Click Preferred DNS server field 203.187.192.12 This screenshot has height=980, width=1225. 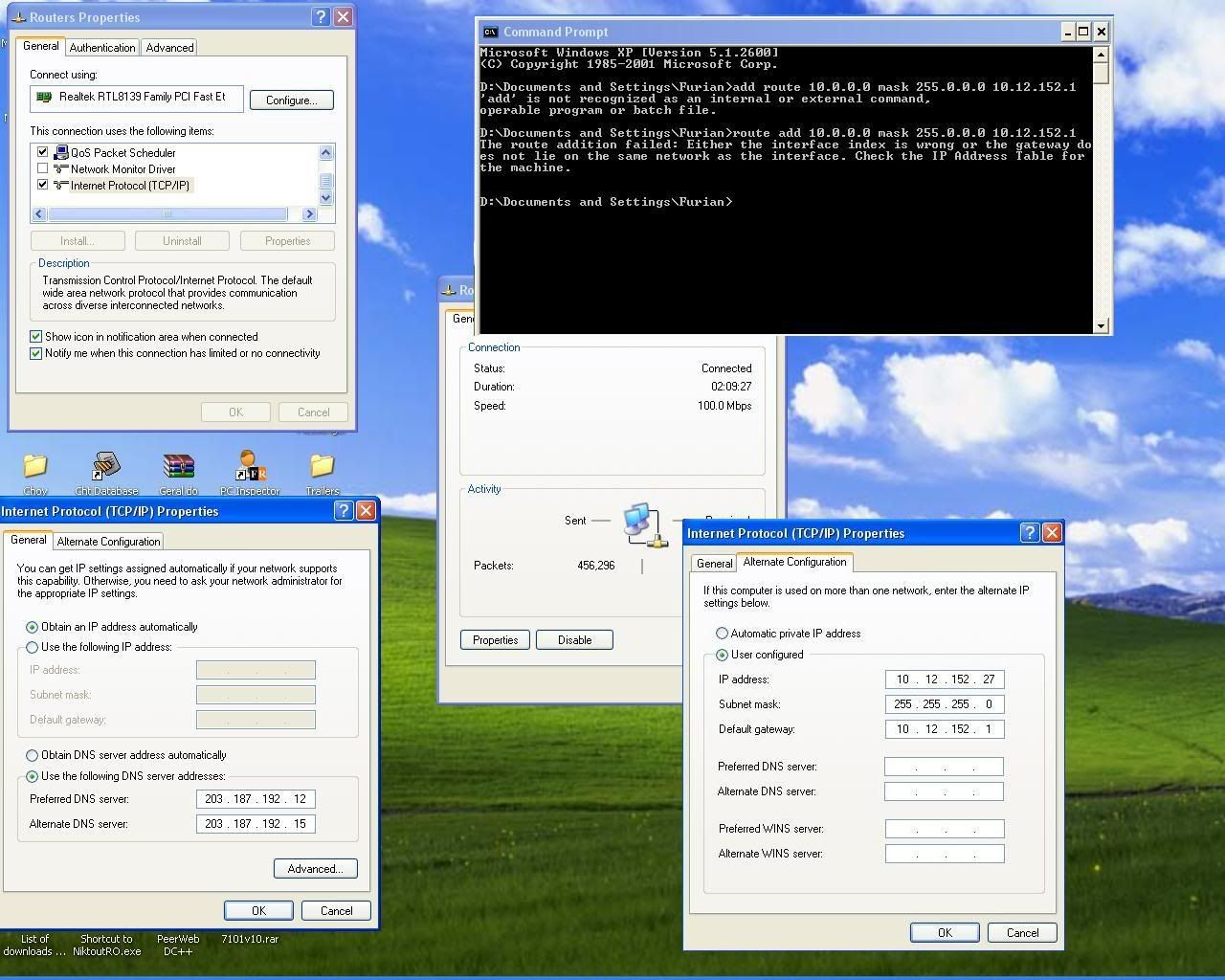pos(256,799)
